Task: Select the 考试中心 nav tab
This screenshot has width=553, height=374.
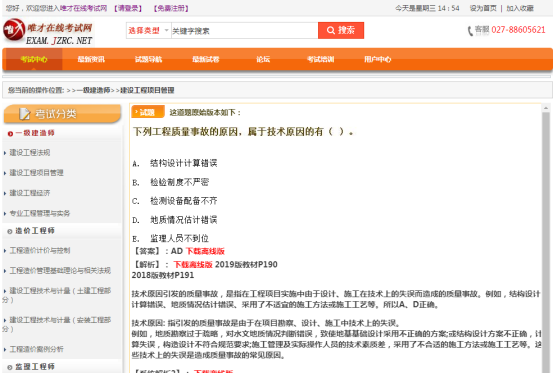Action: [x=34, y=59]
